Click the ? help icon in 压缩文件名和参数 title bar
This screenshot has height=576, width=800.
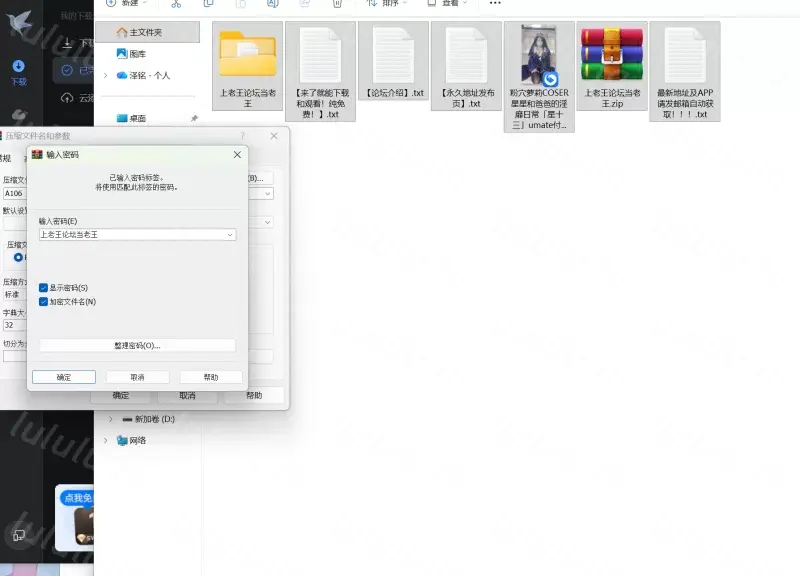pos(243,136)
